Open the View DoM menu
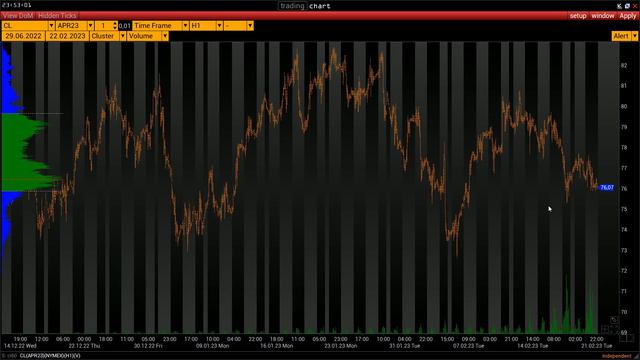640x360 pixels. click(x=18, y=16)
